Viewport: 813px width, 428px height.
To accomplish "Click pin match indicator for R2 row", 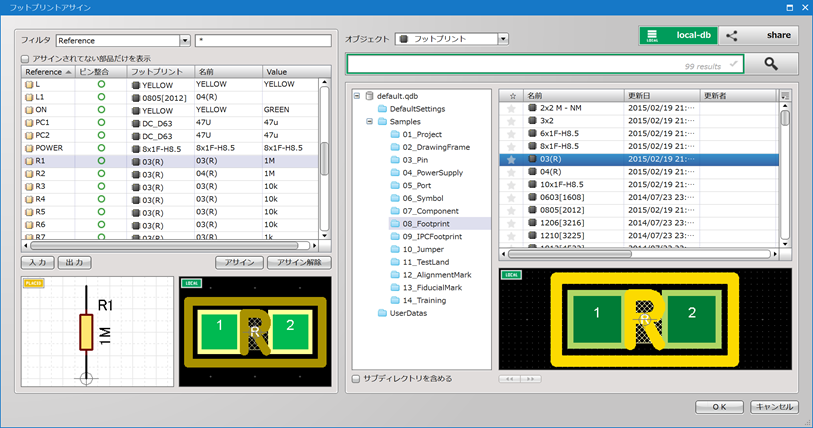I will click(x=101, y=173).
